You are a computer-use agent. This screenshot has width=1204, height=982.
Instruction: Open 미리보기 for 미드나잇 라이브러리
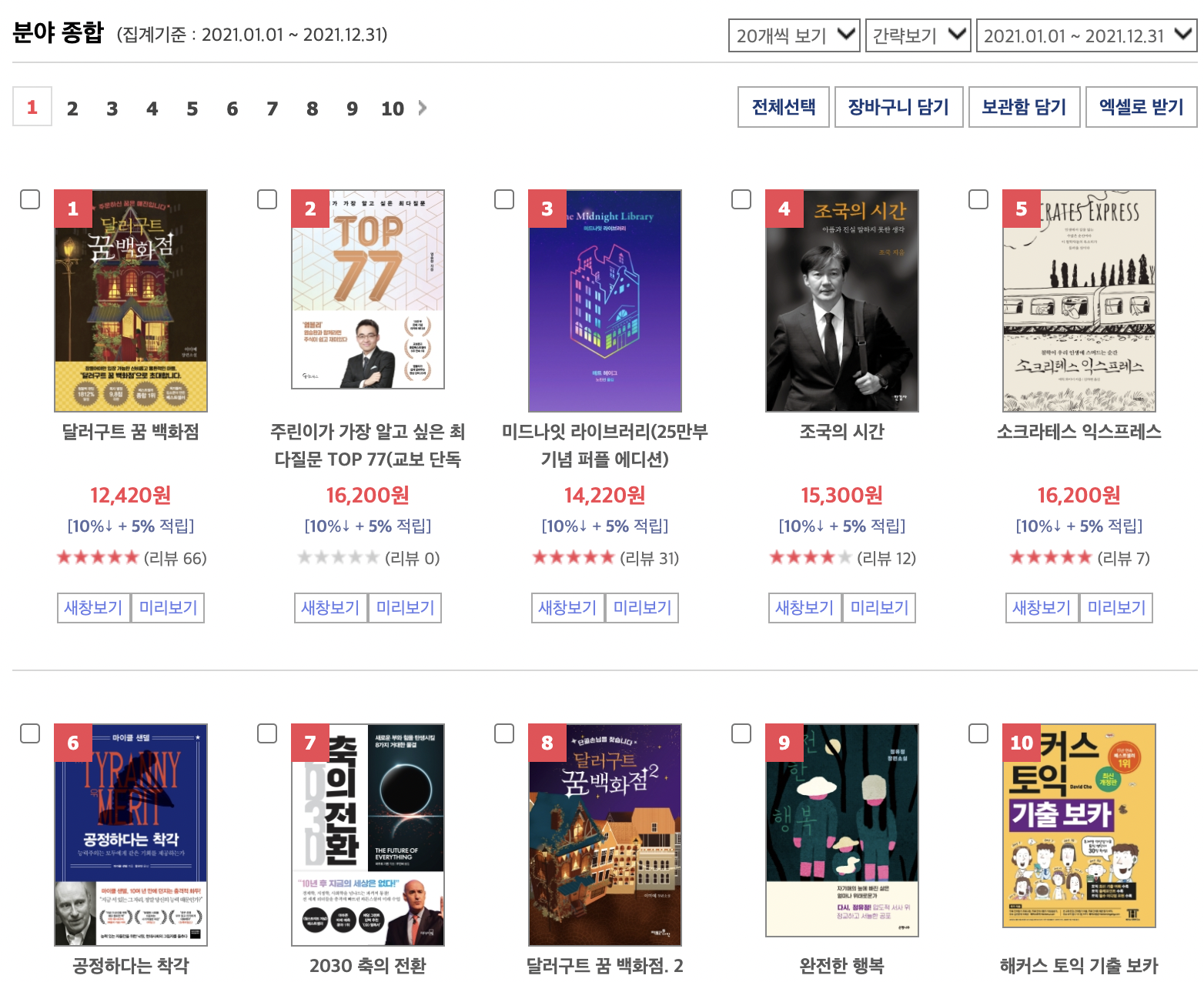(642, 608)
